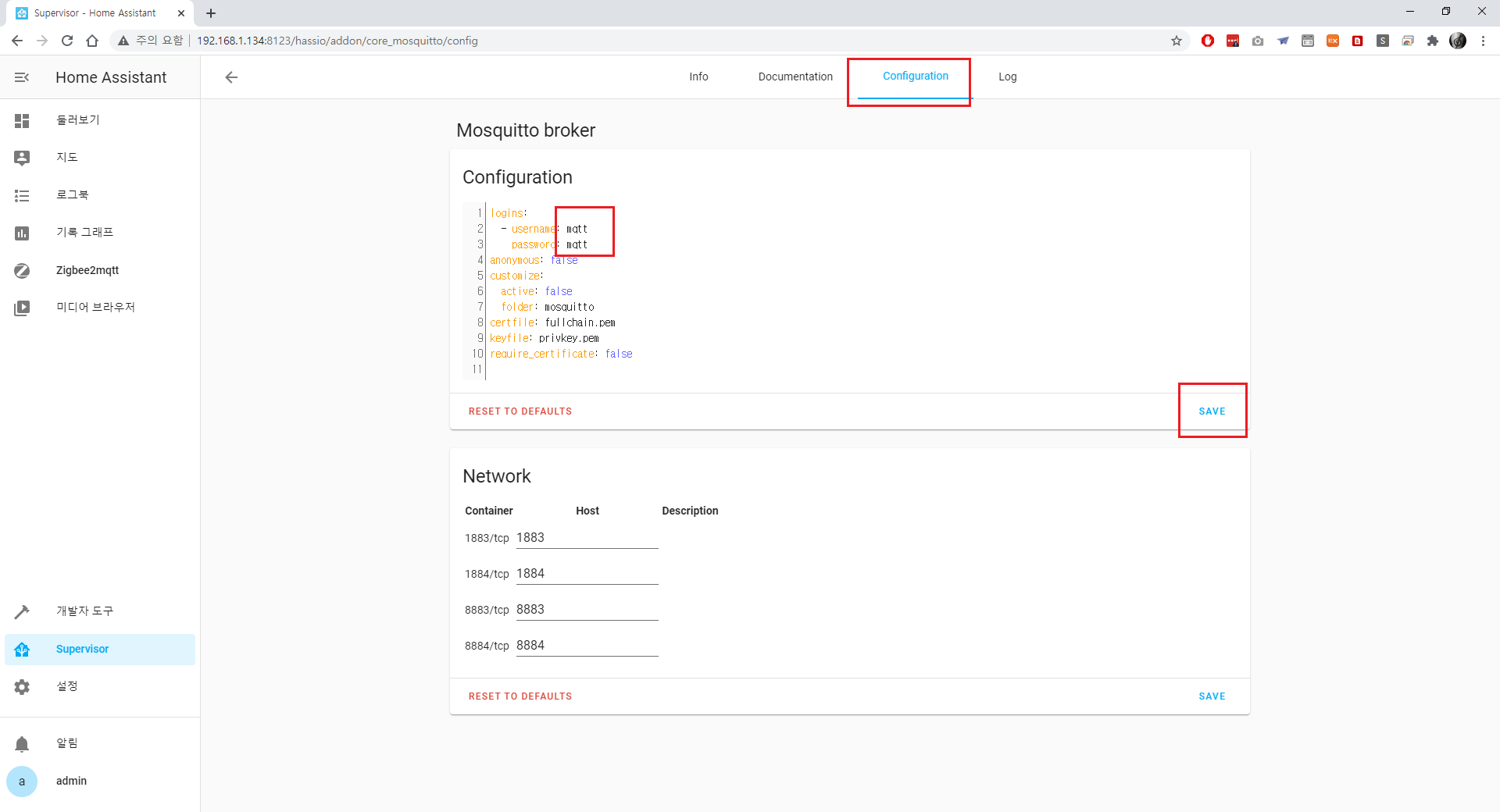This screenshot has width=1500, height=812.
Task: Click the browser forward button
Action: [x=42, y=41]
